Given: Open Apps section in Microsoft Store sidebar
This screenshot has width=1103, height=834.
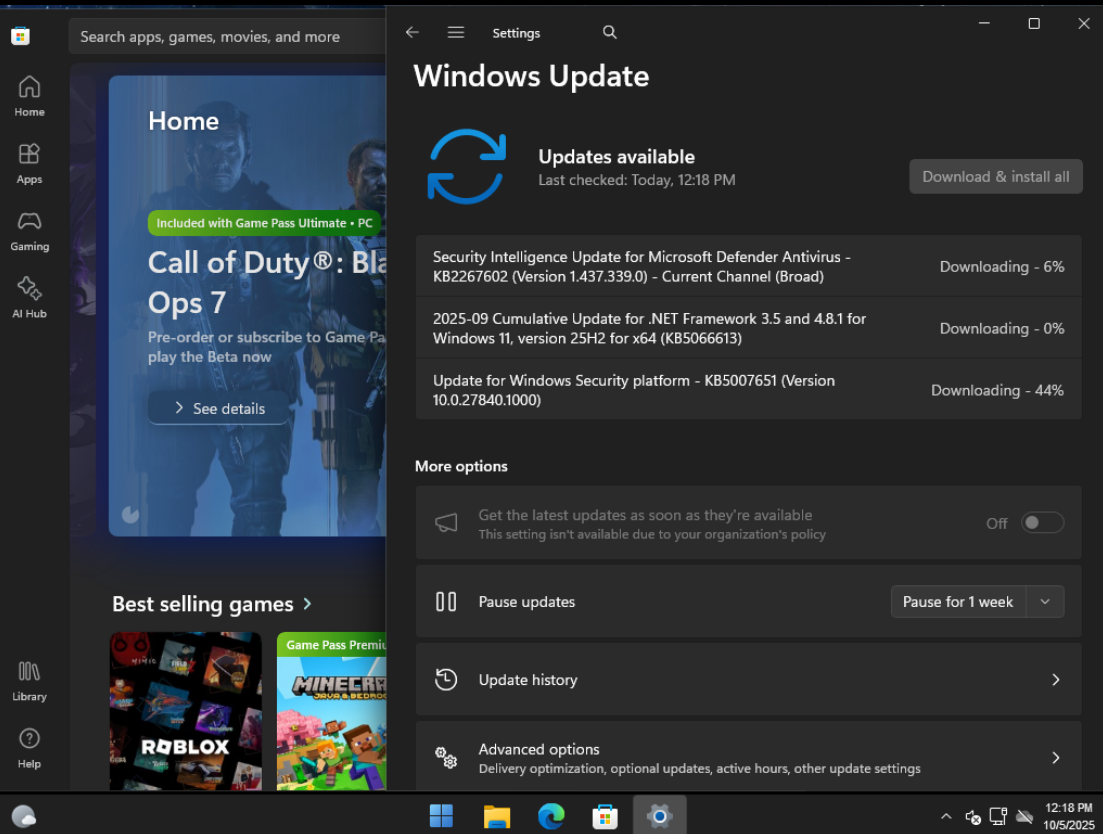Looking at the screenshot, I should [x=29, y=164].
